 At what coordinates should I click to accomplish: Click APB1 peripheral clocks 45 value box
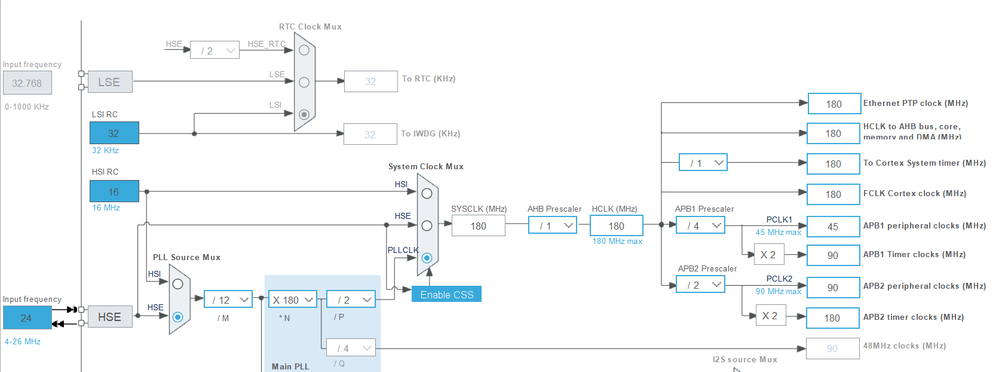pyautogui.click(x=833, y=226)
